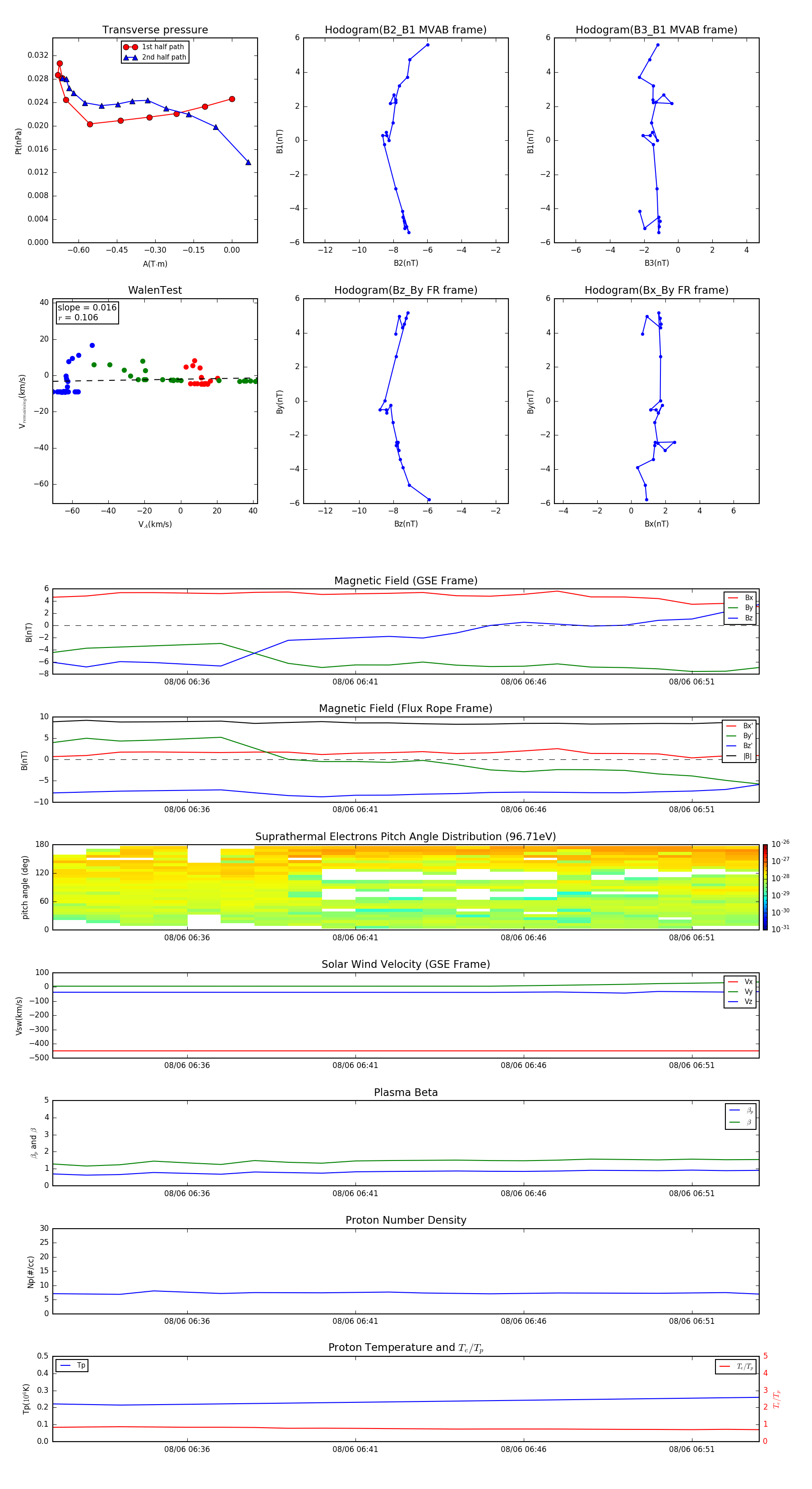This screenshot has width=812, height=1489.
Task: Click the Suprathermal Electrons Pitch Angle Distribution title
Action: pos(406,837)
